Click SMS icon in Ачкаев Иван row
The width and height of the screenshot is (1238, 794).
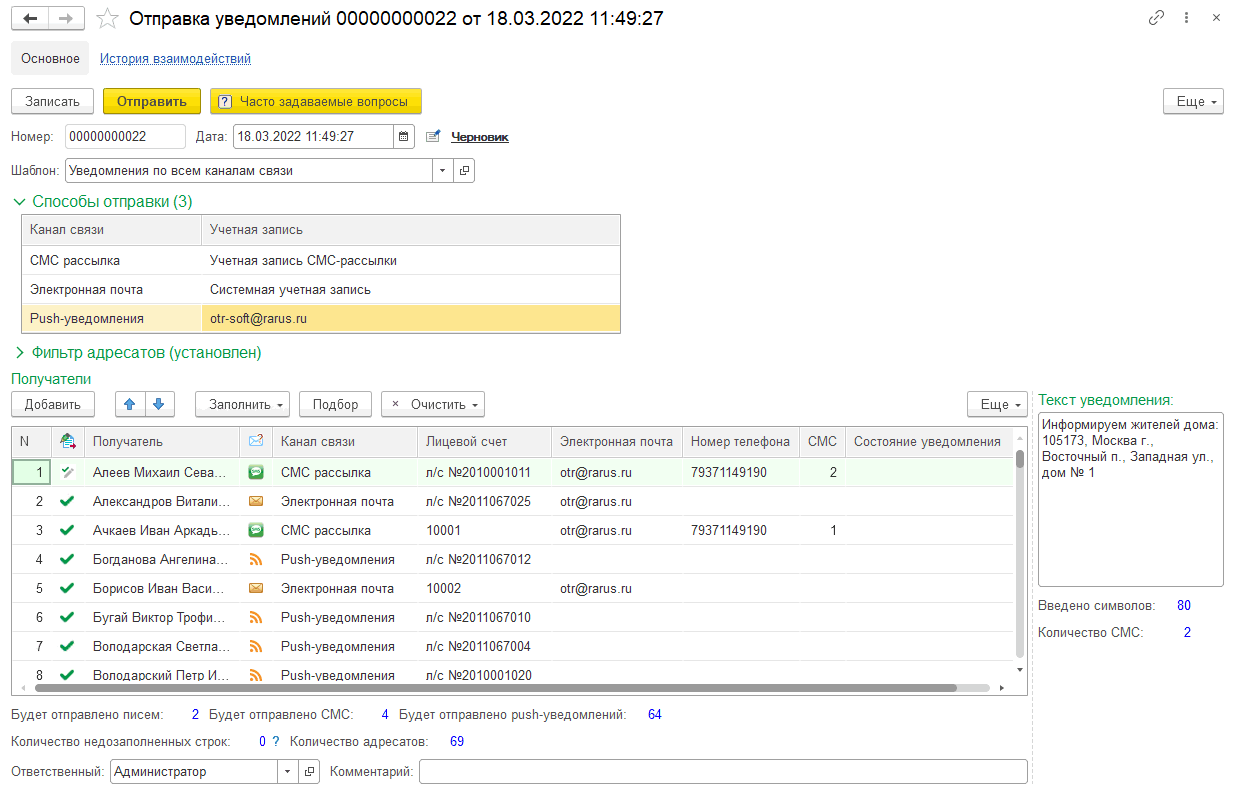tap(255, 530)
